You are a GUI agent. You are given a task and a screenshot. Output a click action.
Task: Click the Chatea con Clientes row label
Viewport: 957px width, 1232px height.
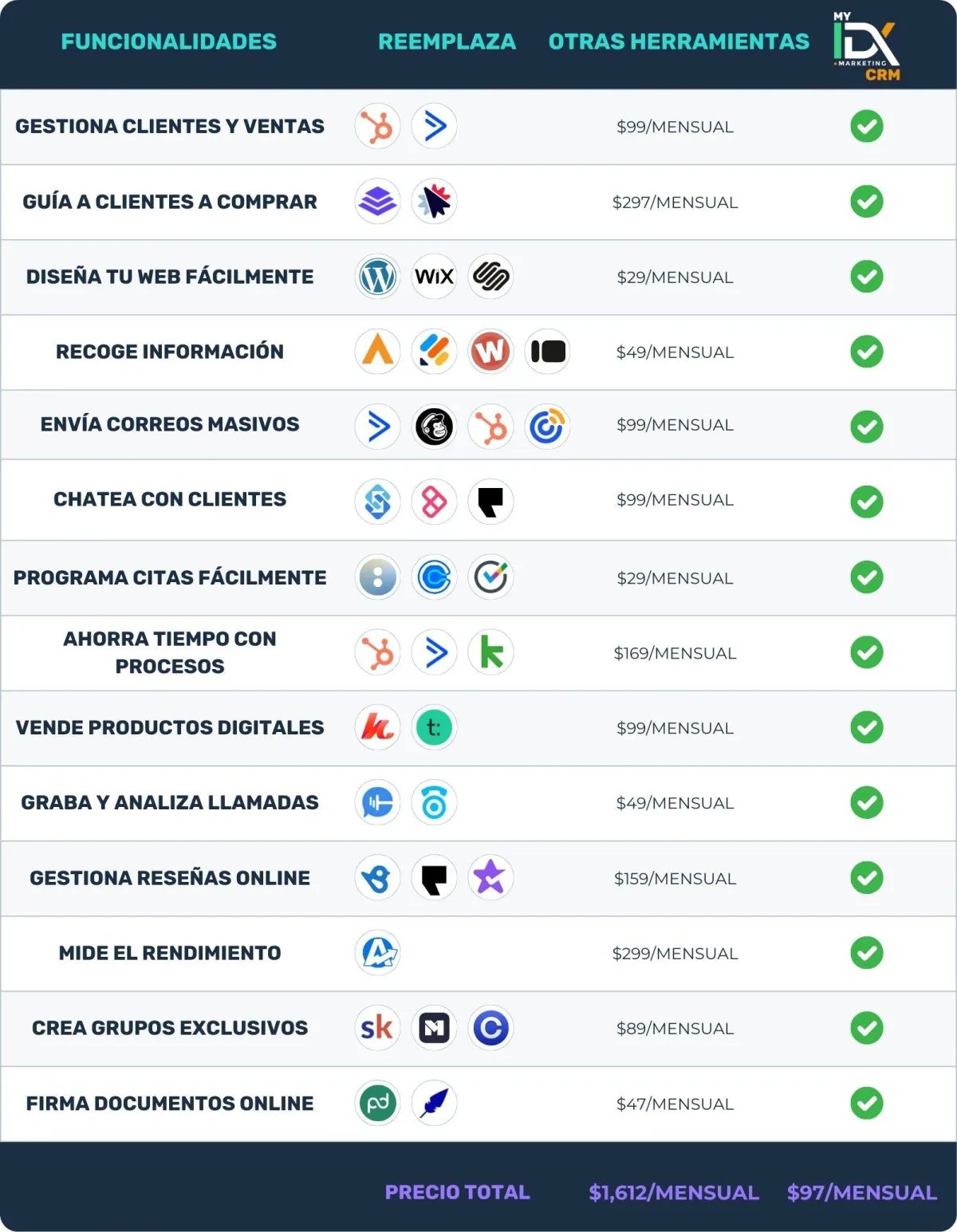[x=170, y=499]
